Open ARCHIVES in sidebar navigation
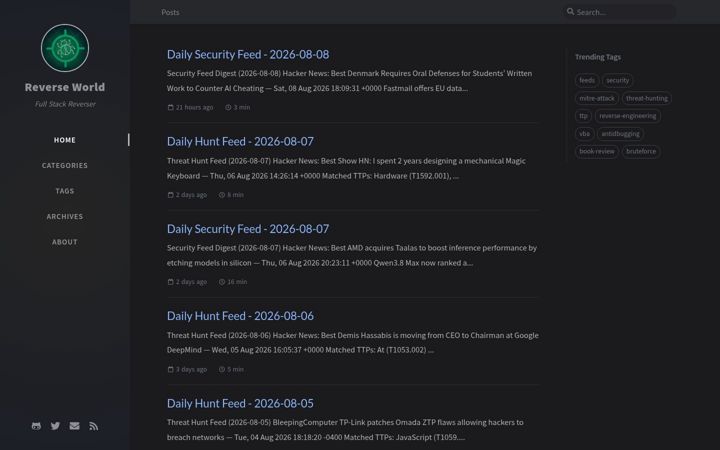 pos(65,216)
